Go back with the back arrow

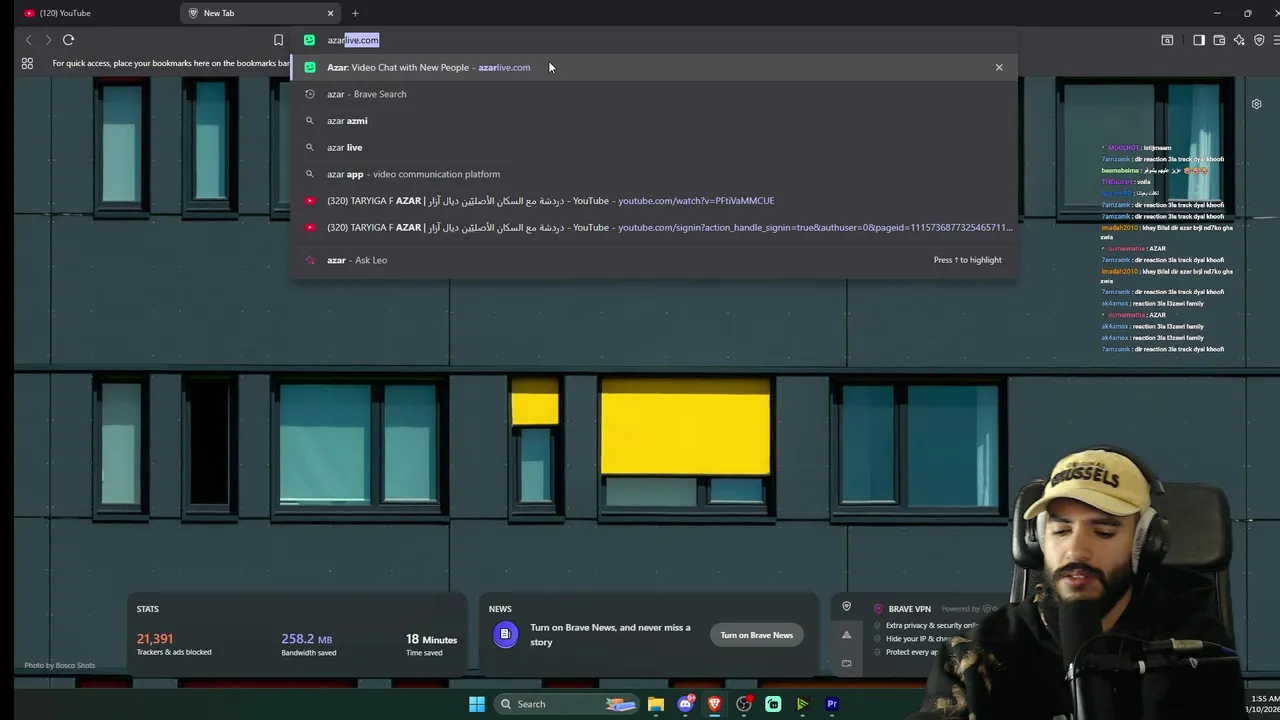pos(28,40)
